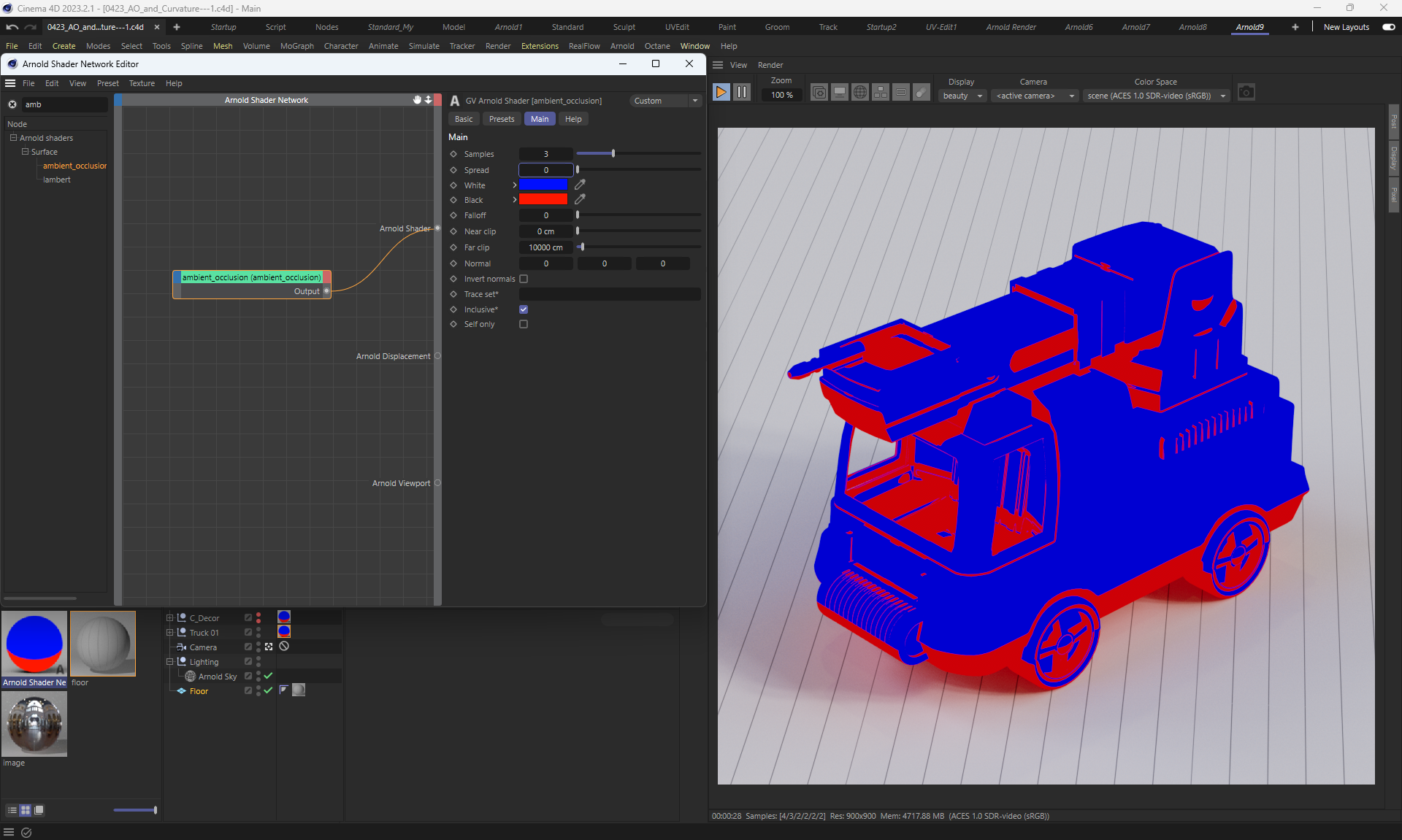Image resolution: width=1402 pixels, height=840 pixels.
Task: Clear the node search field
Action: pos(12,105)
